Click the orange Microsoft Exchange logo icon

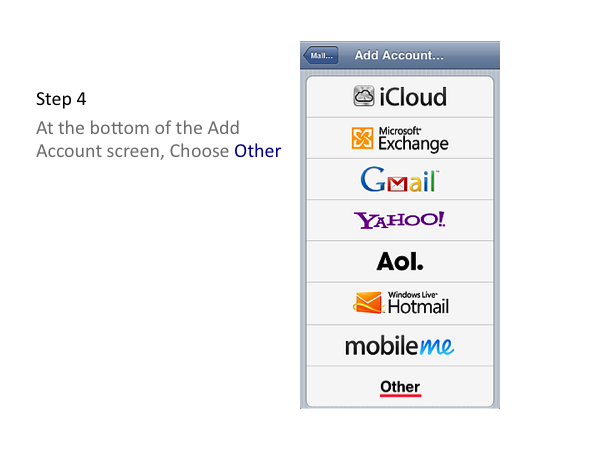[x=362, y=138]
